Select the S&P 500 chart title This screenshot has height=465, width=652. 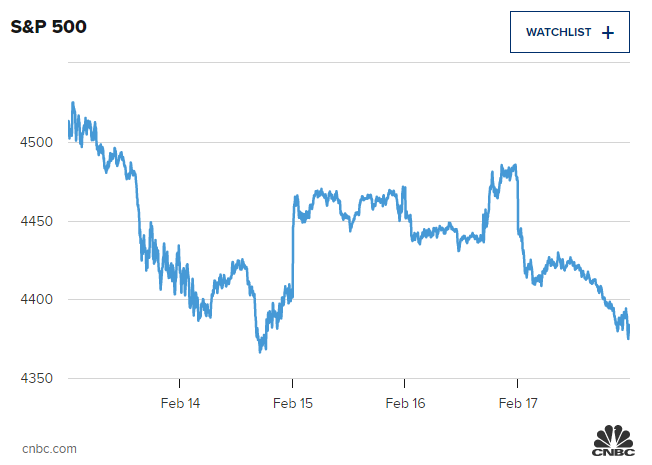(x=48, y=27)
